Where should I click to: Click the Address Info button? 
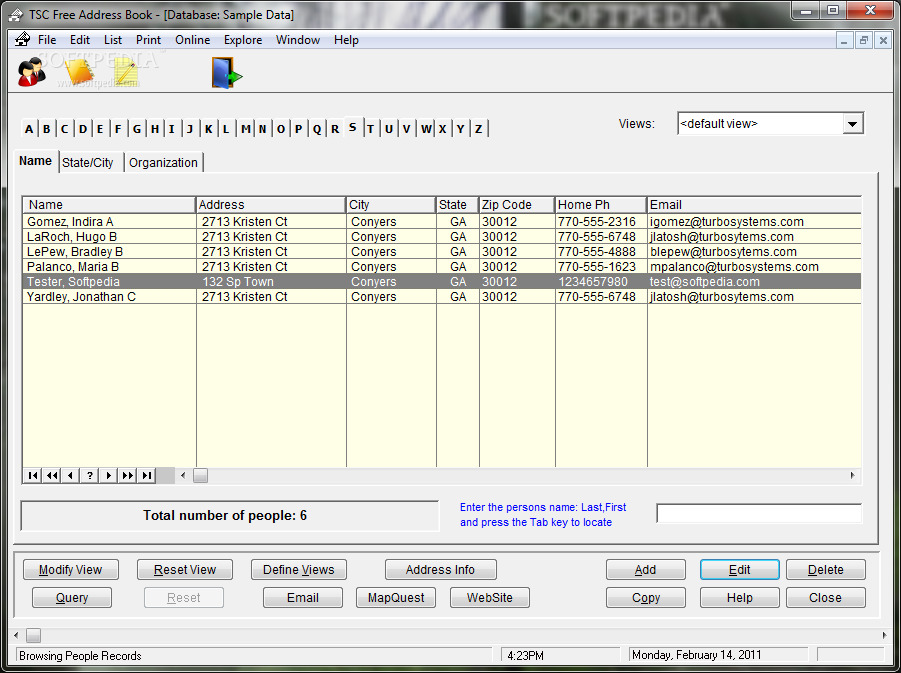[440, 570]
